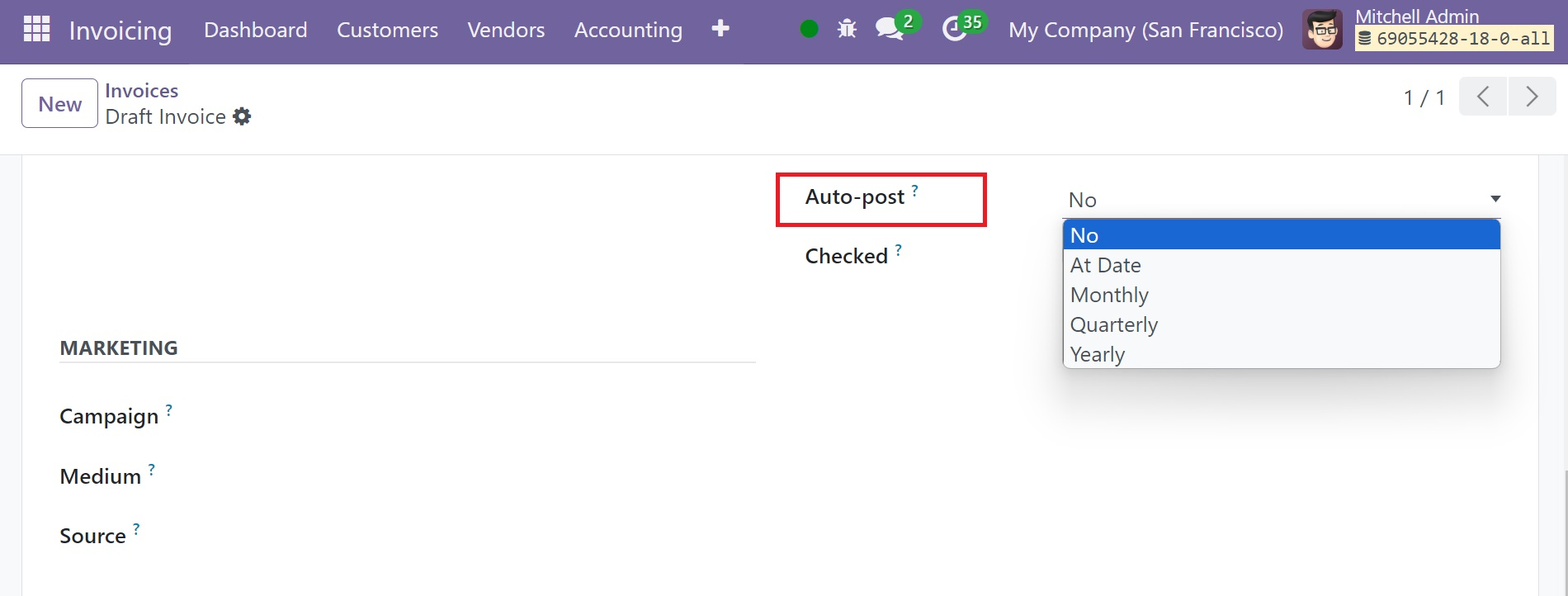1568x596 pixels.
Task: Click Mitchell Admin's avatar picture
Action: (1322, 30)
